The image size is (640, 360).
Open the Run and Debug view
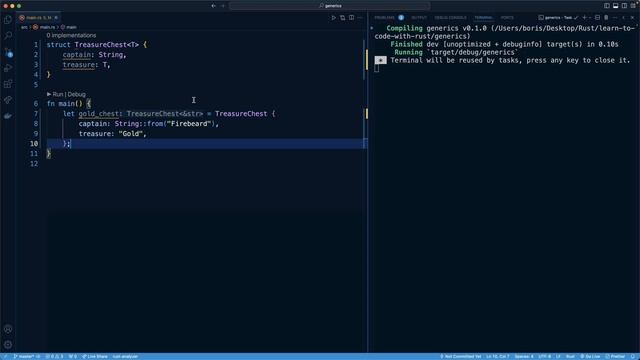click(x=8, y=68)
